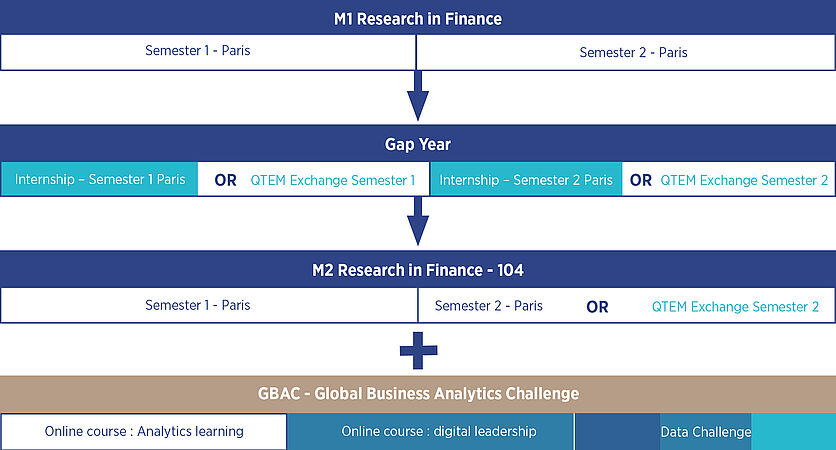Click QTEM Exchange Semester 2 in M2 row
Screen dimensions: 836x450
coord(735,306)
